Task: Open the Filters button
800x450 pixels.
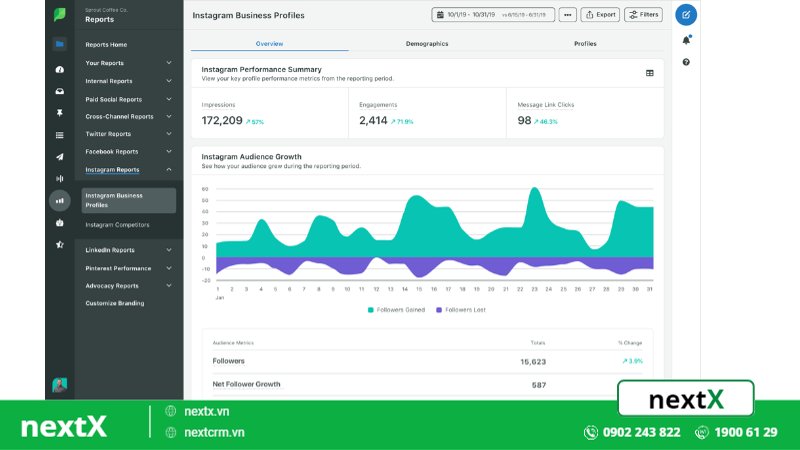Action: (644, 15)
